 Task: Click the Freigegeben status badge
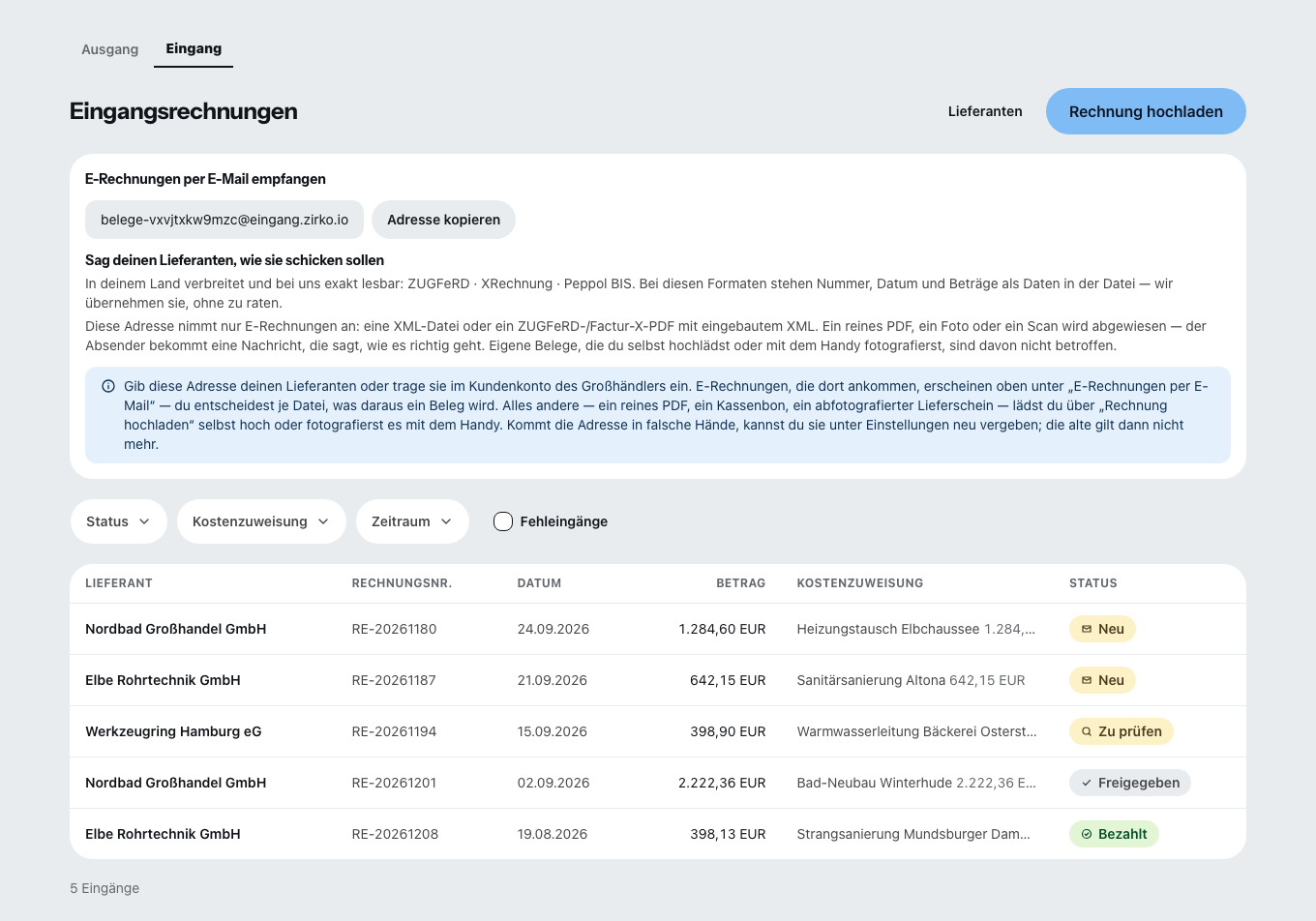tap(1129, 783)
